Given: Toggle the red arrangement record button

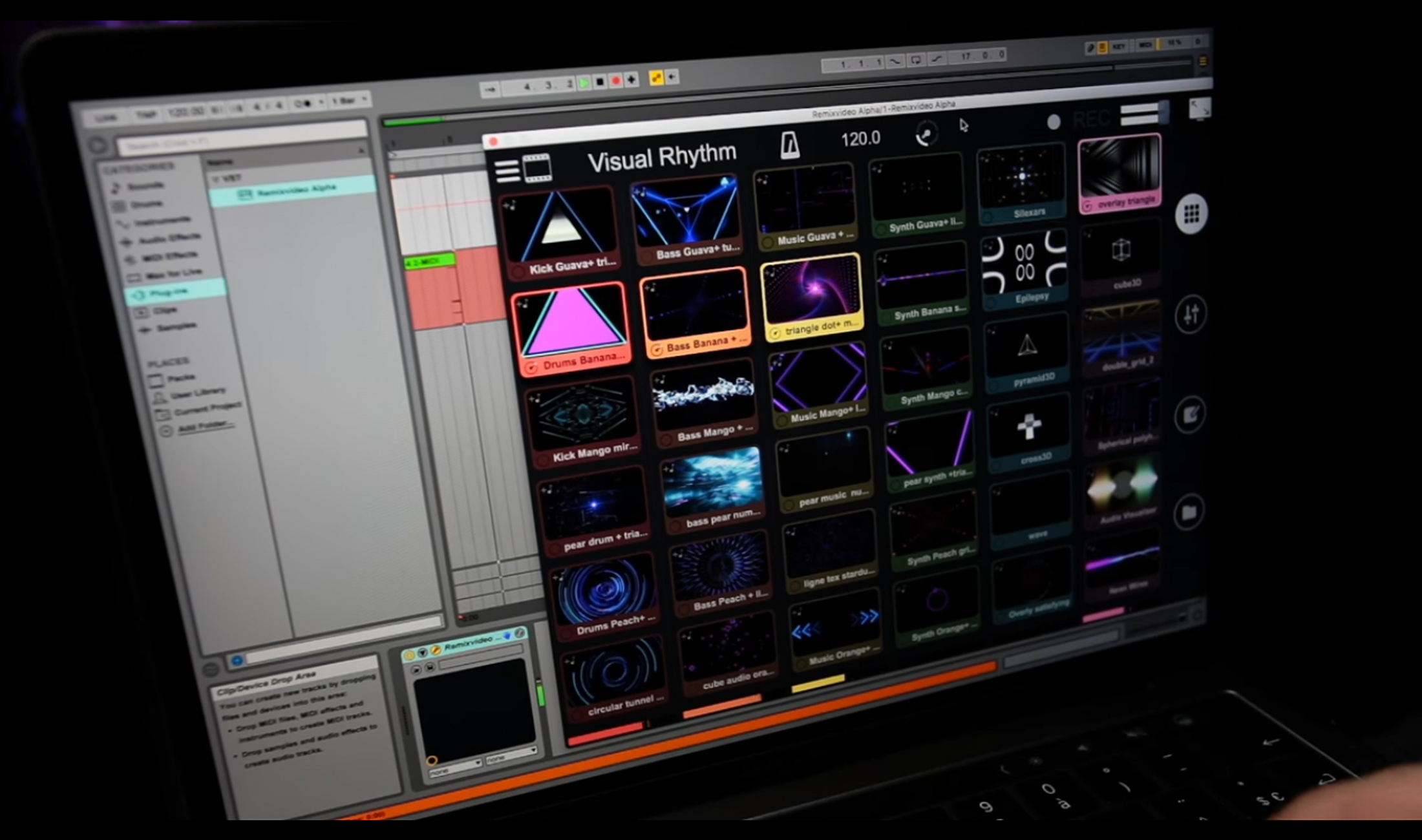Looking at the screenshot, I should coord(616,81).
